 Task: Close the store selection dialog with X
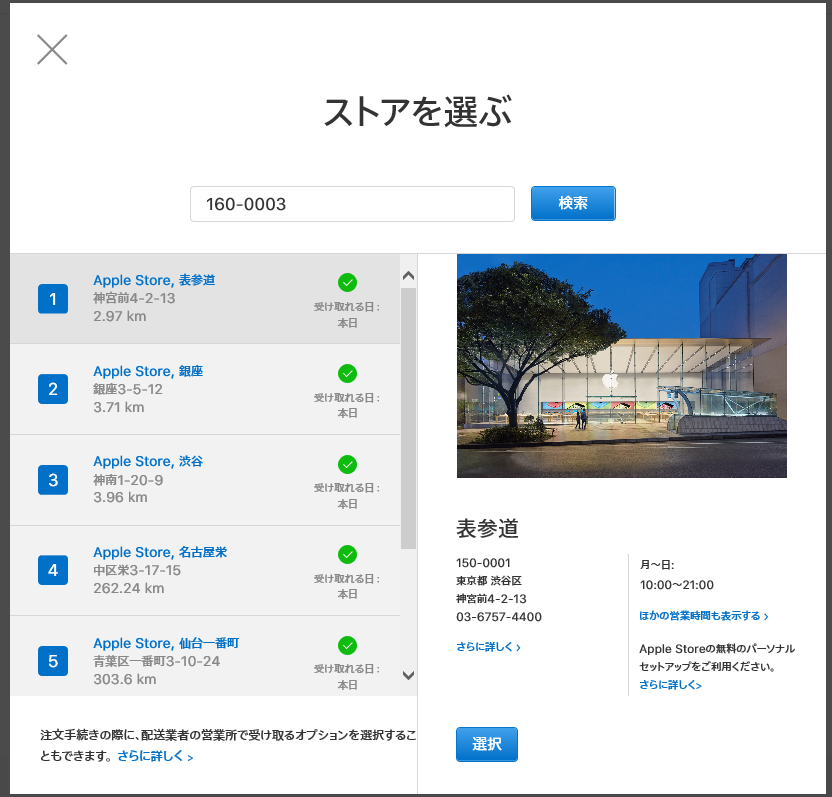pos(52,49)
